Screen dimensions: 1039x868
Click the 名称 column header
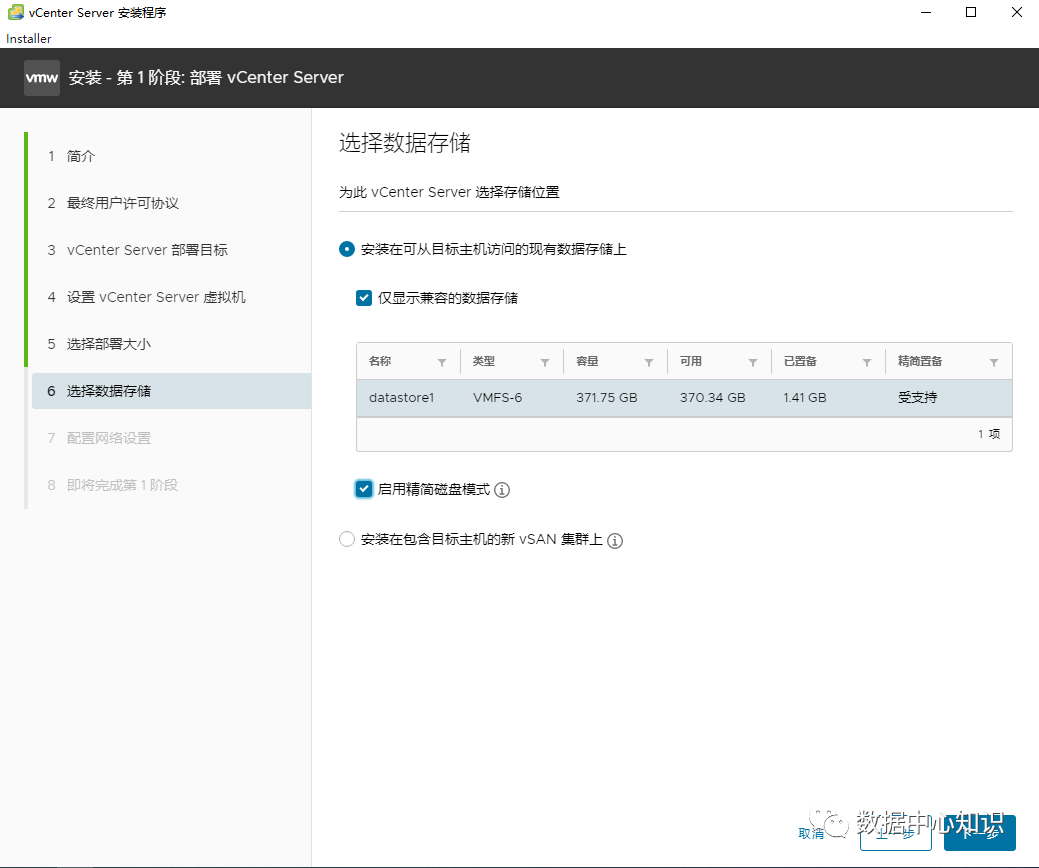(x=380, y=361)
